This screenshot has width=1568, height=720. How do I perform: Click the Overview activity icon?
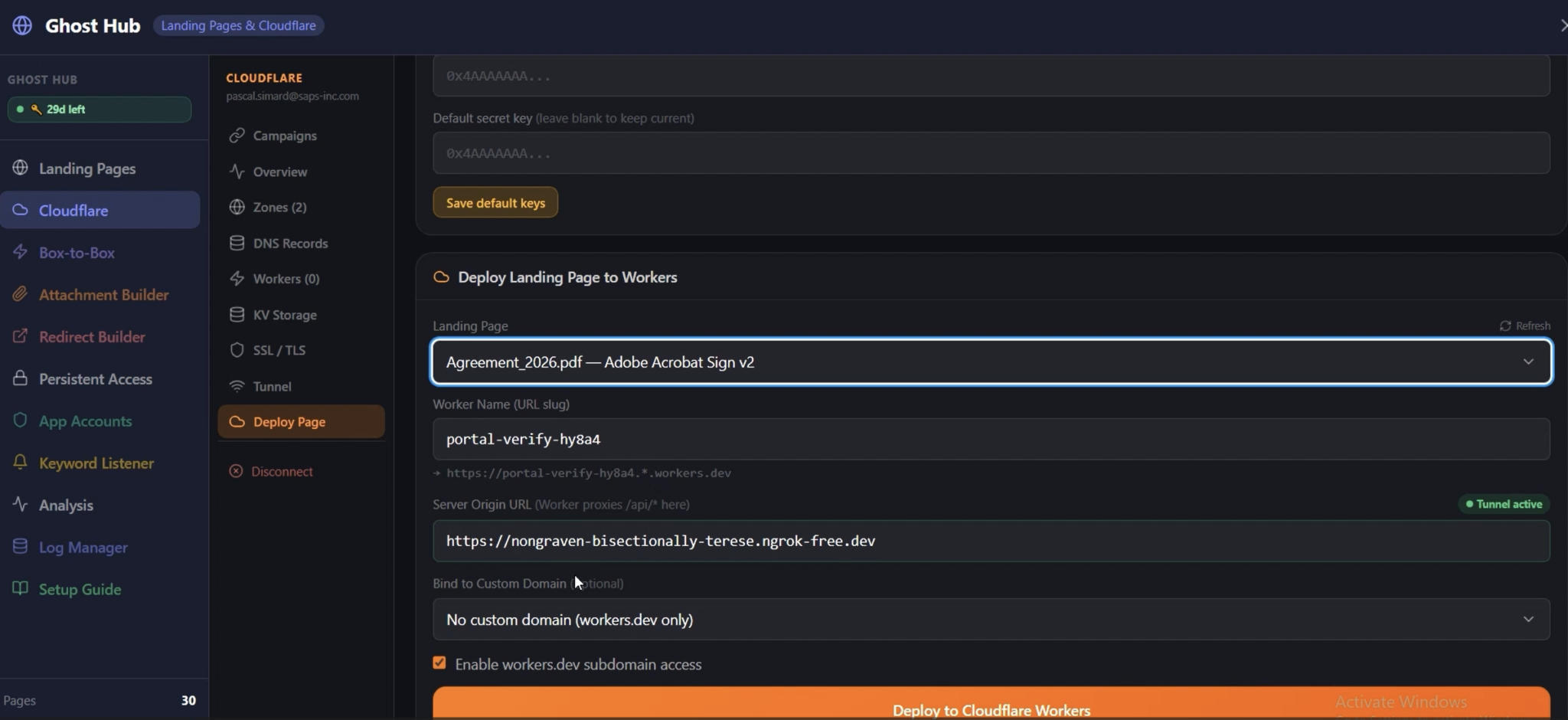[x=237, y=172]
